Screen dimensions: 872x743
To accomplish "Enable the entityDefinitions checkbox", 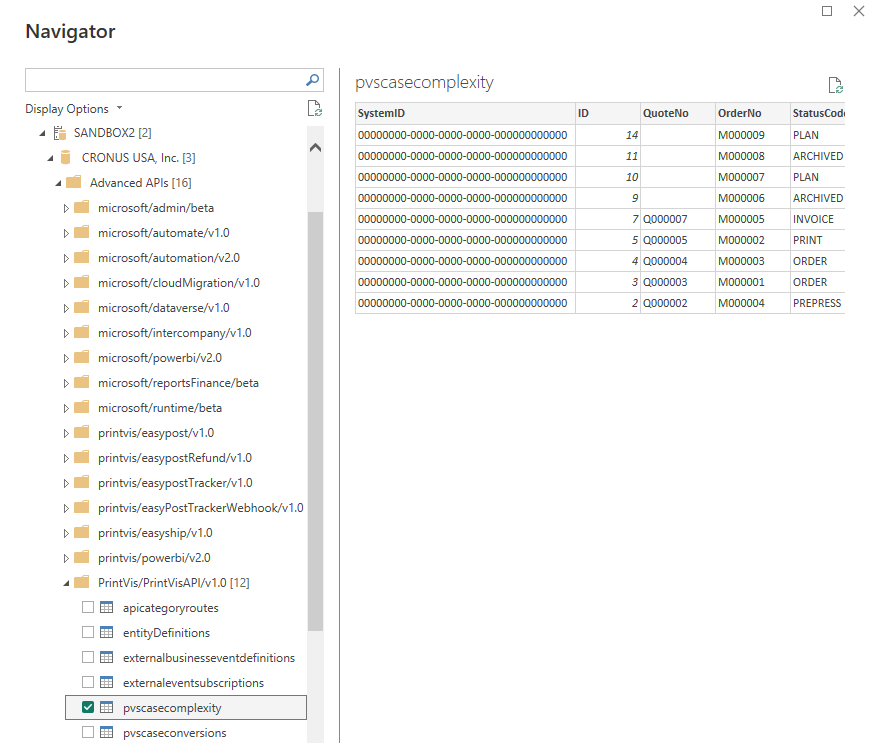I will pyautogui.click(x=88, y=633).
